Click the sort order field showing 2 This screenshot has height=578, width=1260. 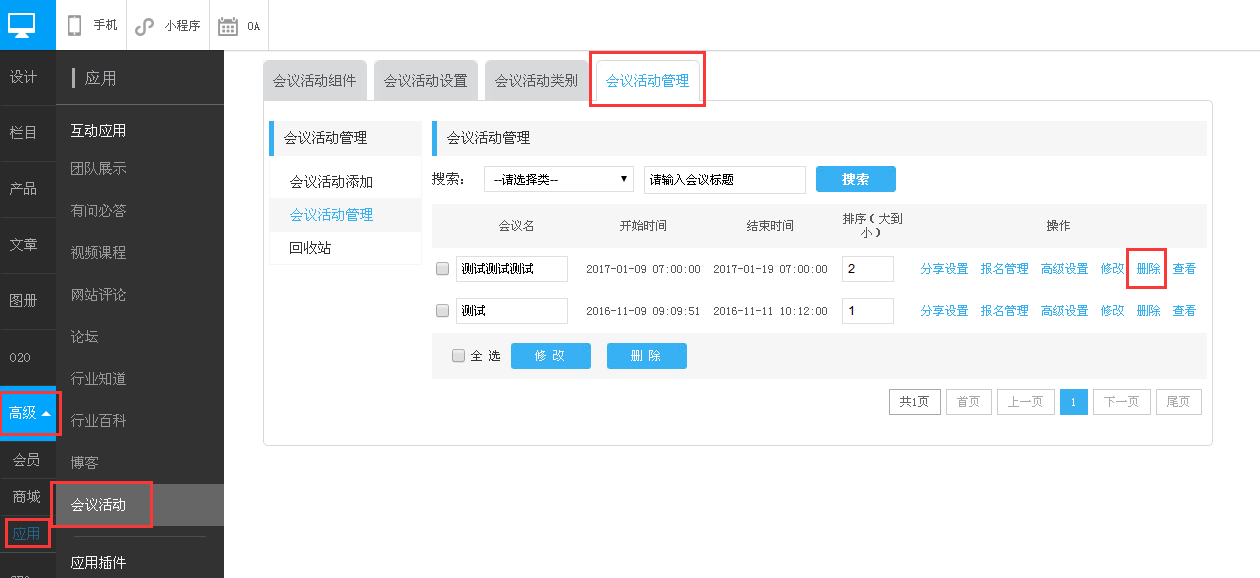(868, 269)
